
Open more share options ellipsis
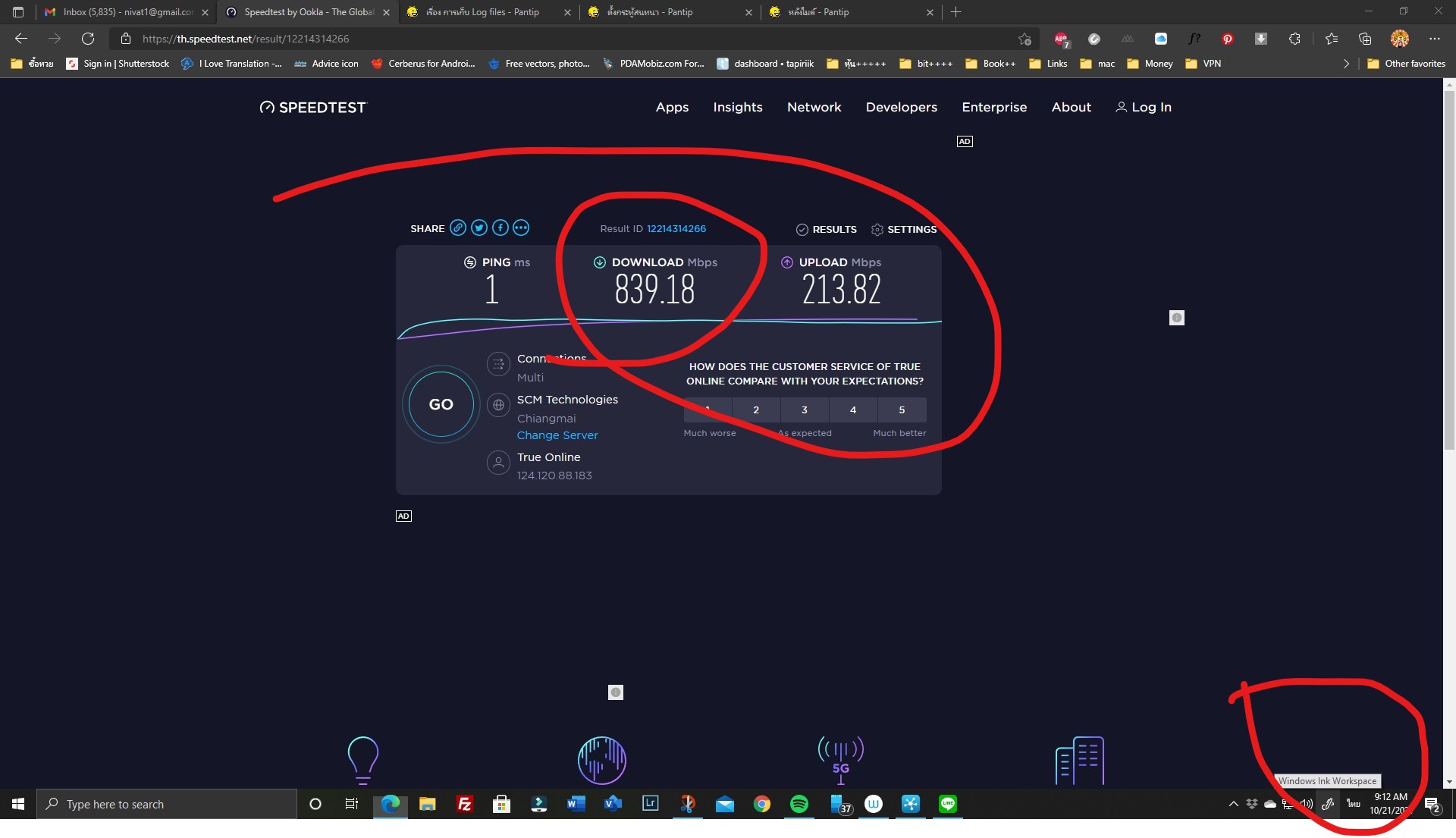coord(521,228)
